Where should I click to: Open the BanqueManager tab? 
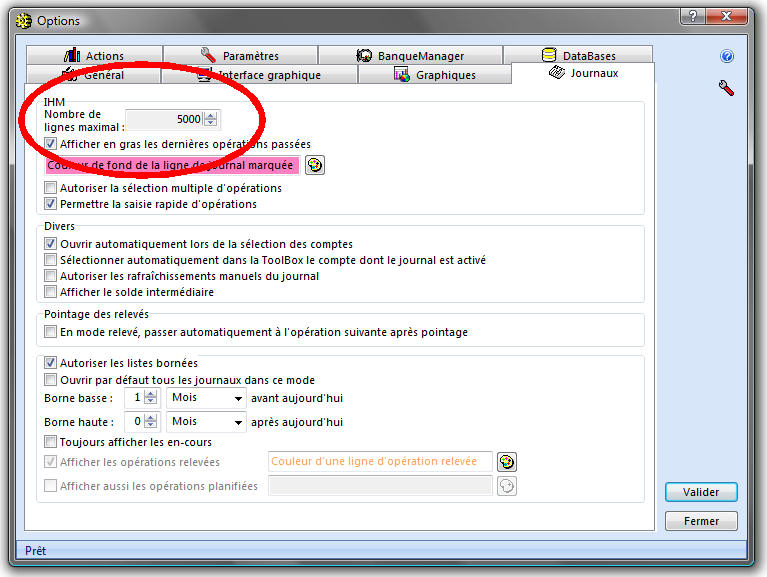pos(410,56)
